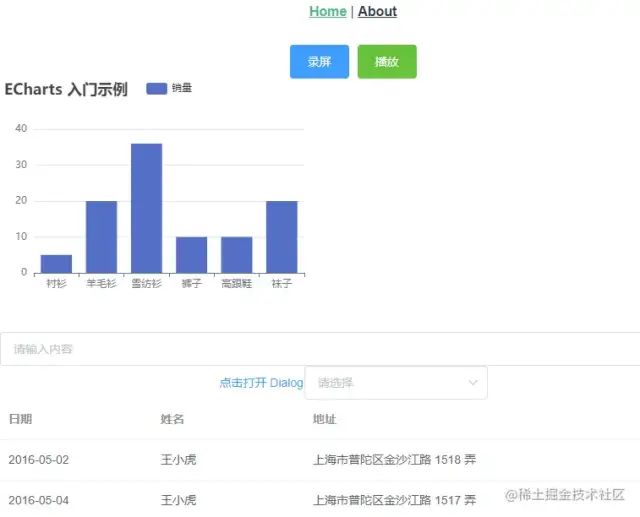The width and height of the screenshot is (640, 517).
Task: Click the 衬衫 bar in chart
Action: 56,264
